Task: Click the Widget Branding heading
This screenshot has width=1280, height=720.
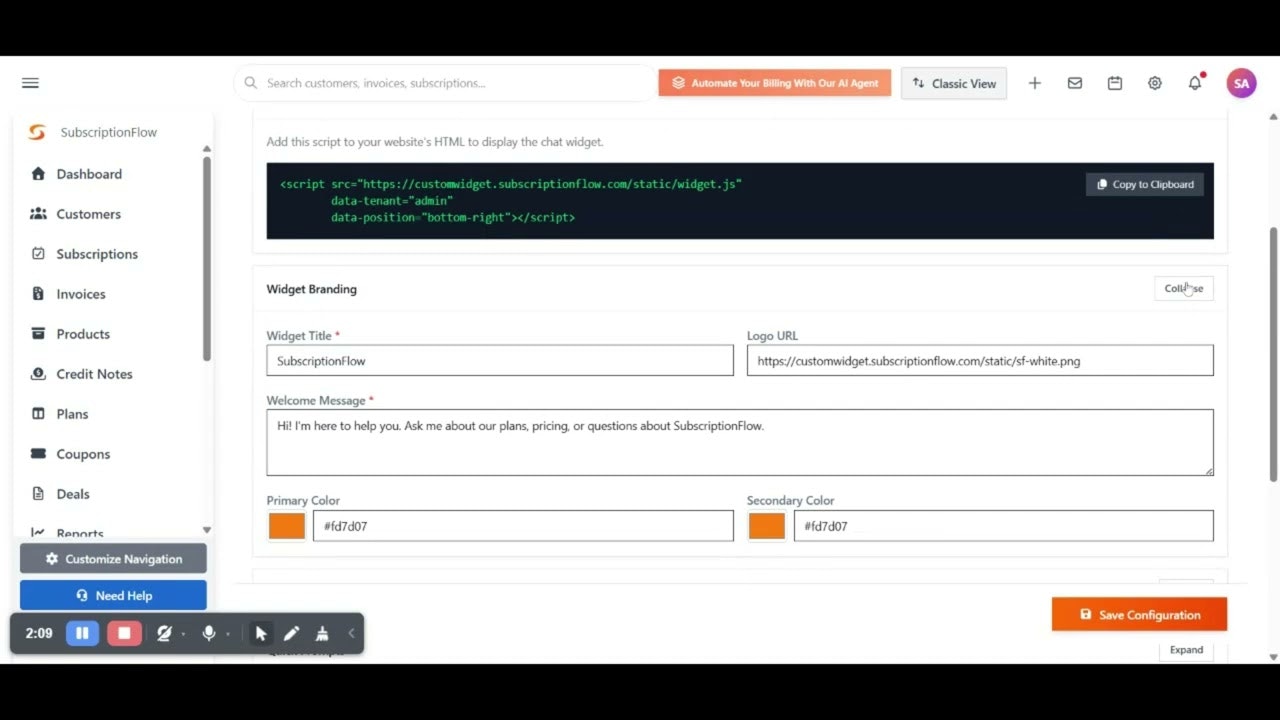Action: coord(312,289)
